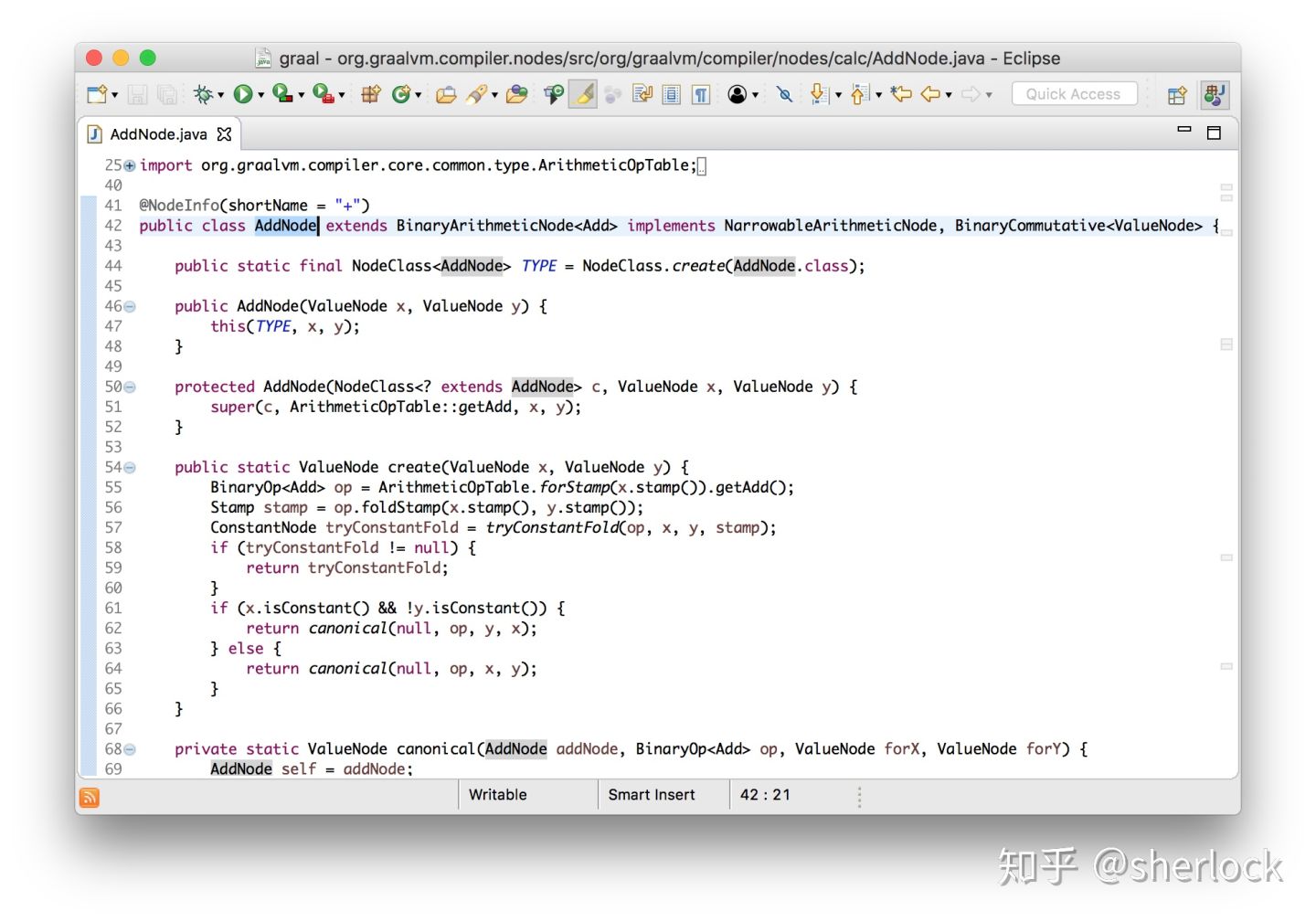Screen dimensions: 1316x922
Task: Collapse the constructor at line 46
Action: [130, 307]
